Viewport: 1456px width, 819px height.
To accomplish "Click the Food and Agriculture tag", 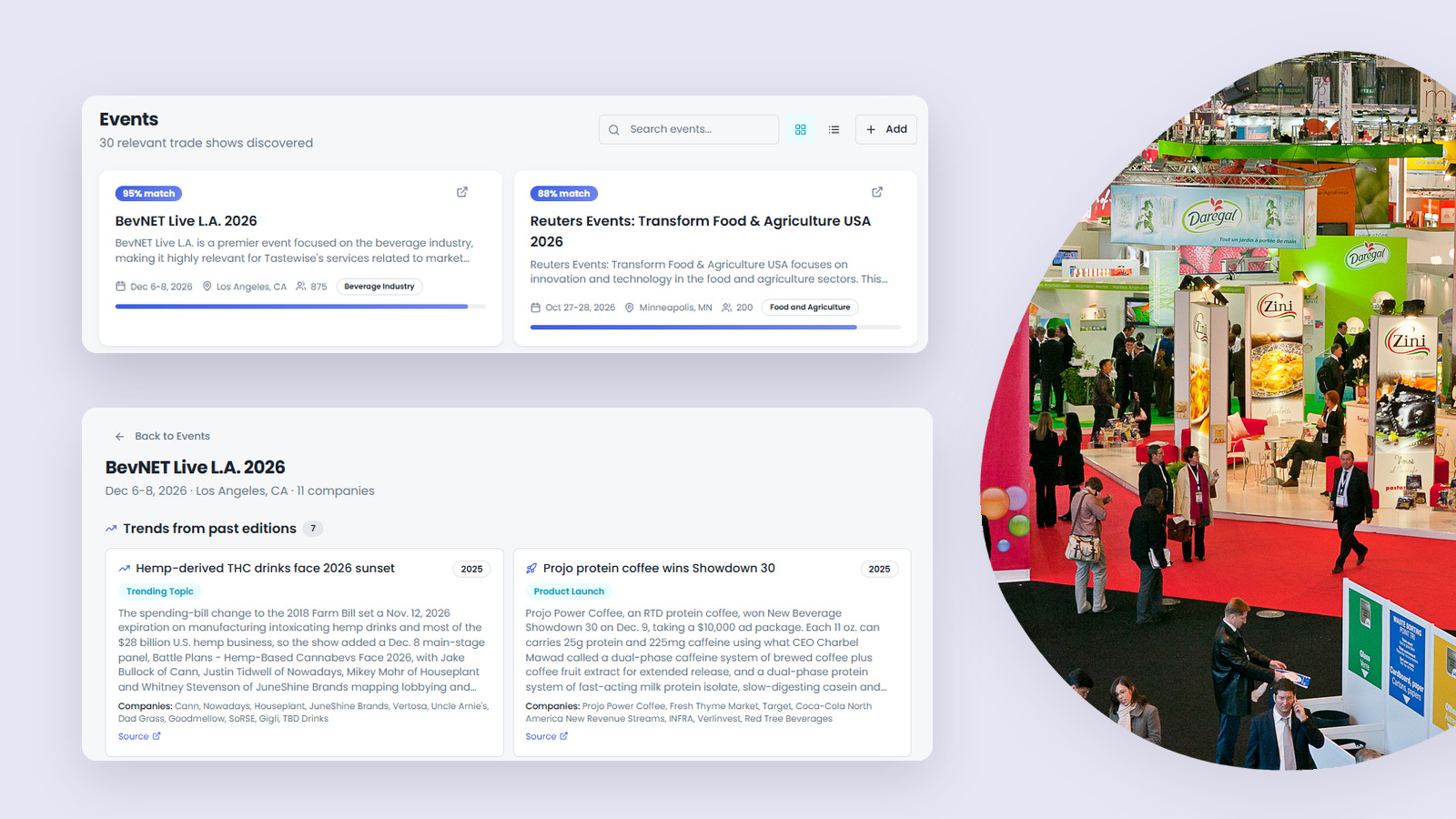I will 810,308.
